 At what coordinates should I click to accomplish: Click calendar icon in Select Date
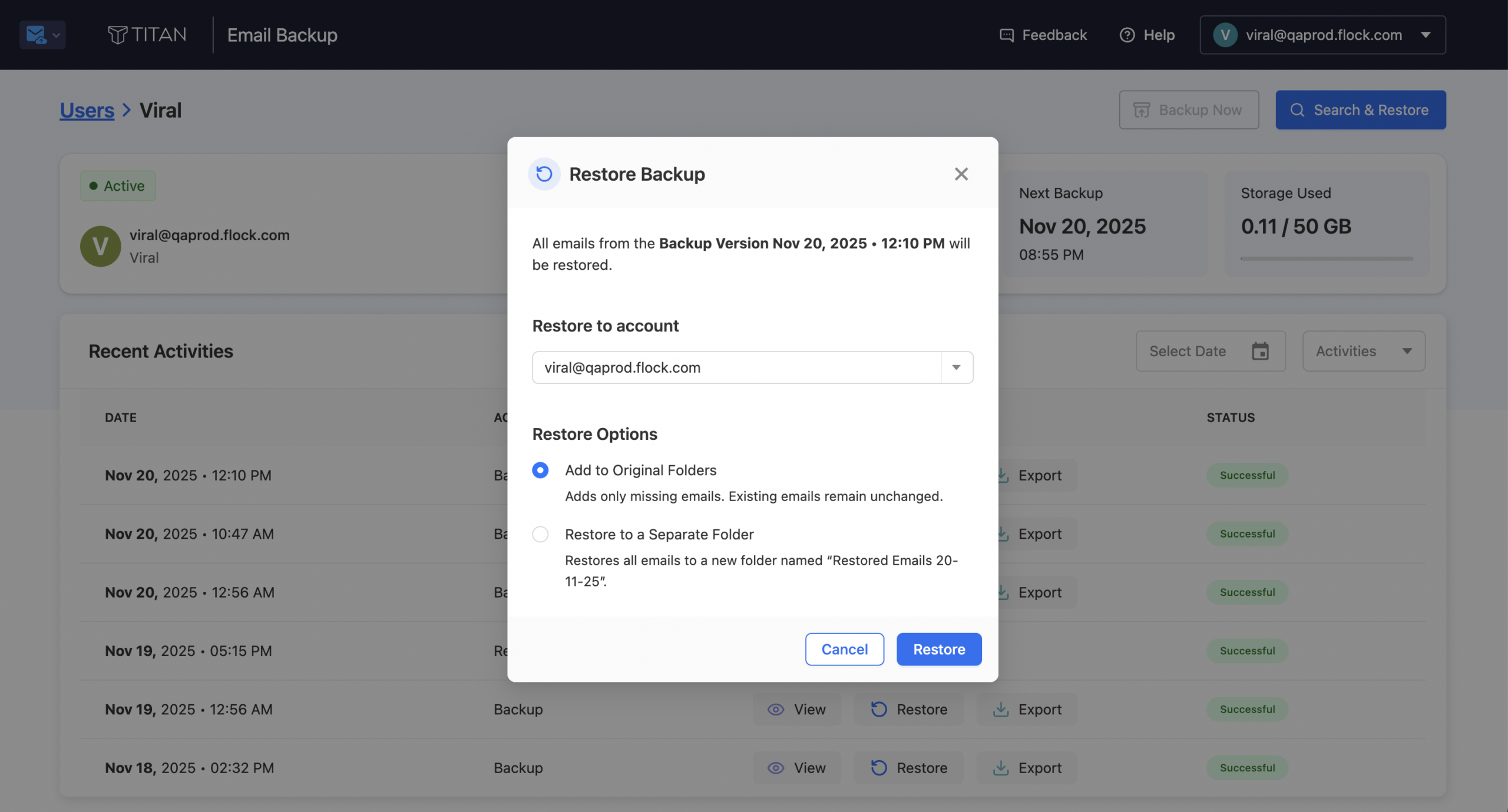point(1260,351)
